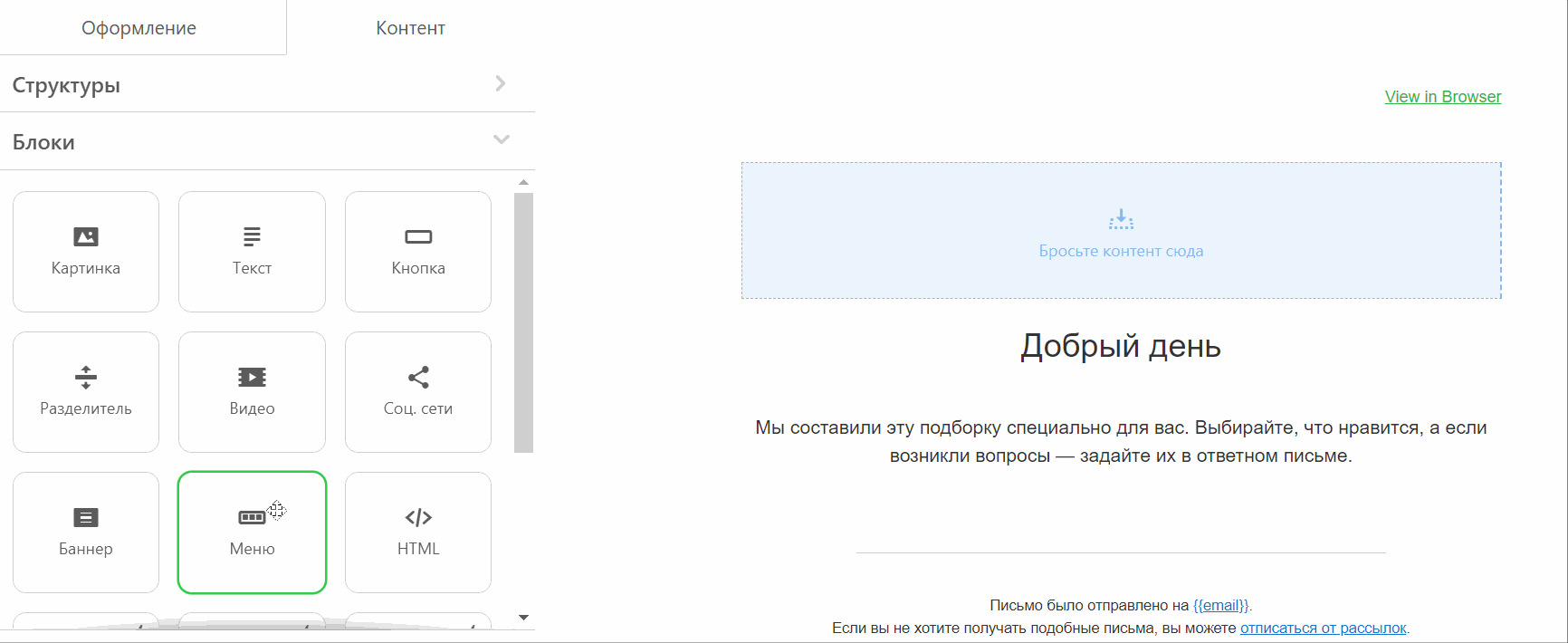Image resolution: width=1568 pixels, height=643 pixels.
Task: Click the Письмо было отправлено на footer text
Action: point(1089,605)
